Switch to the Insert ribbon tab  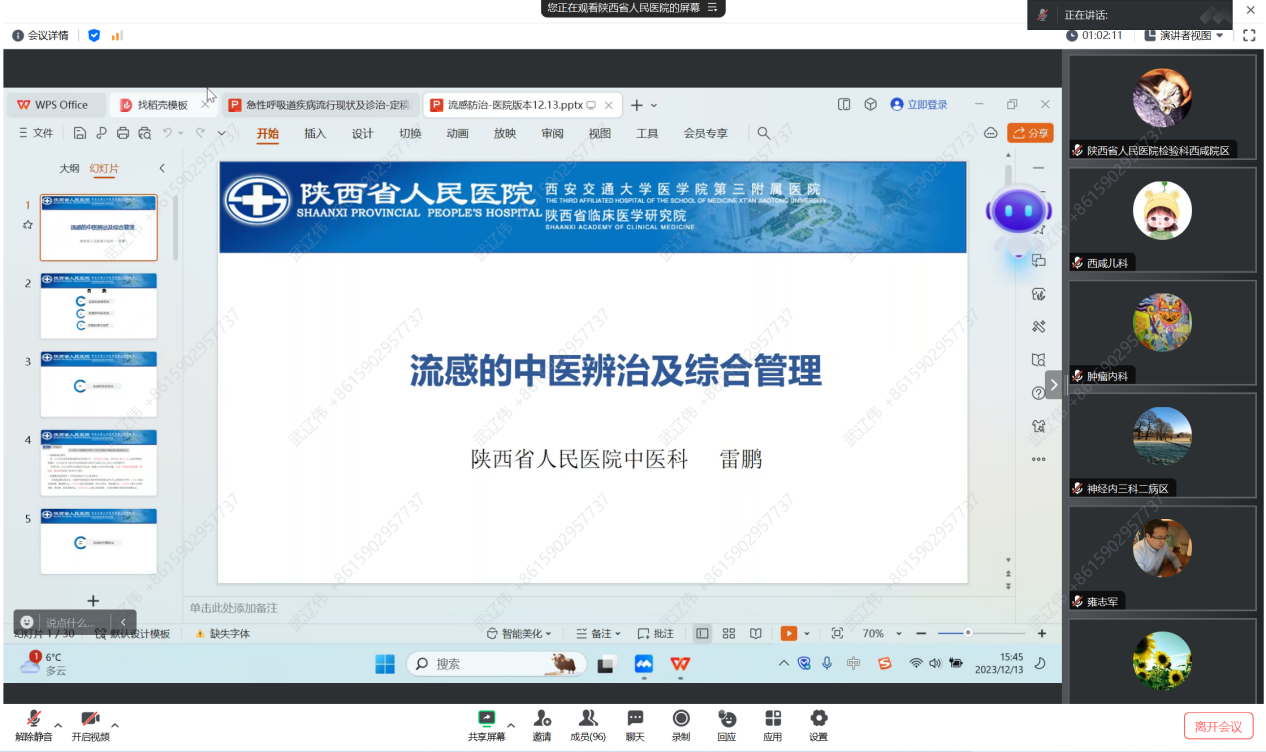[x=315, y=133]
